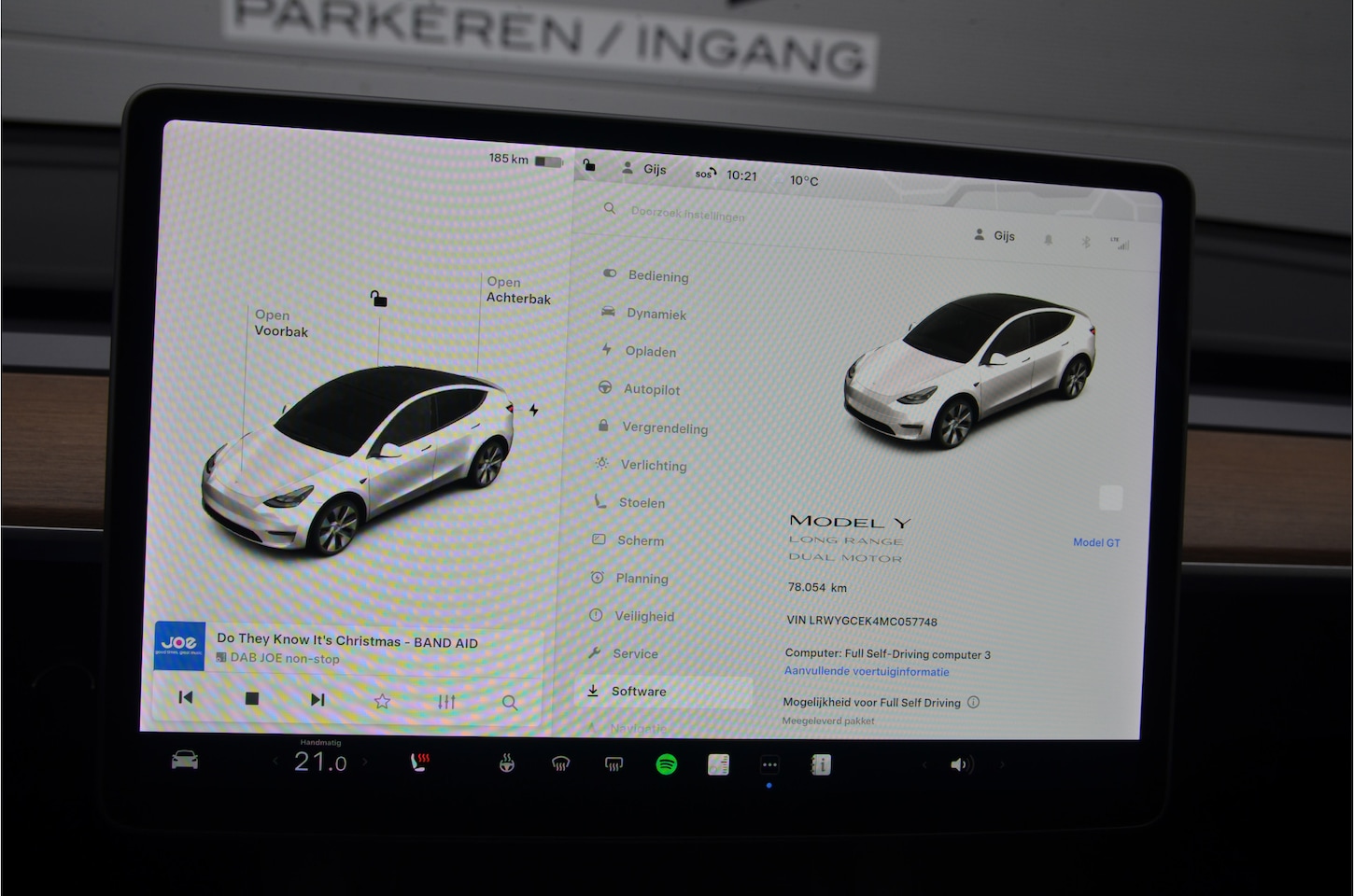1354x896 pixels.
Task: Open the Verlichting settings menu item
Action: 653,465
